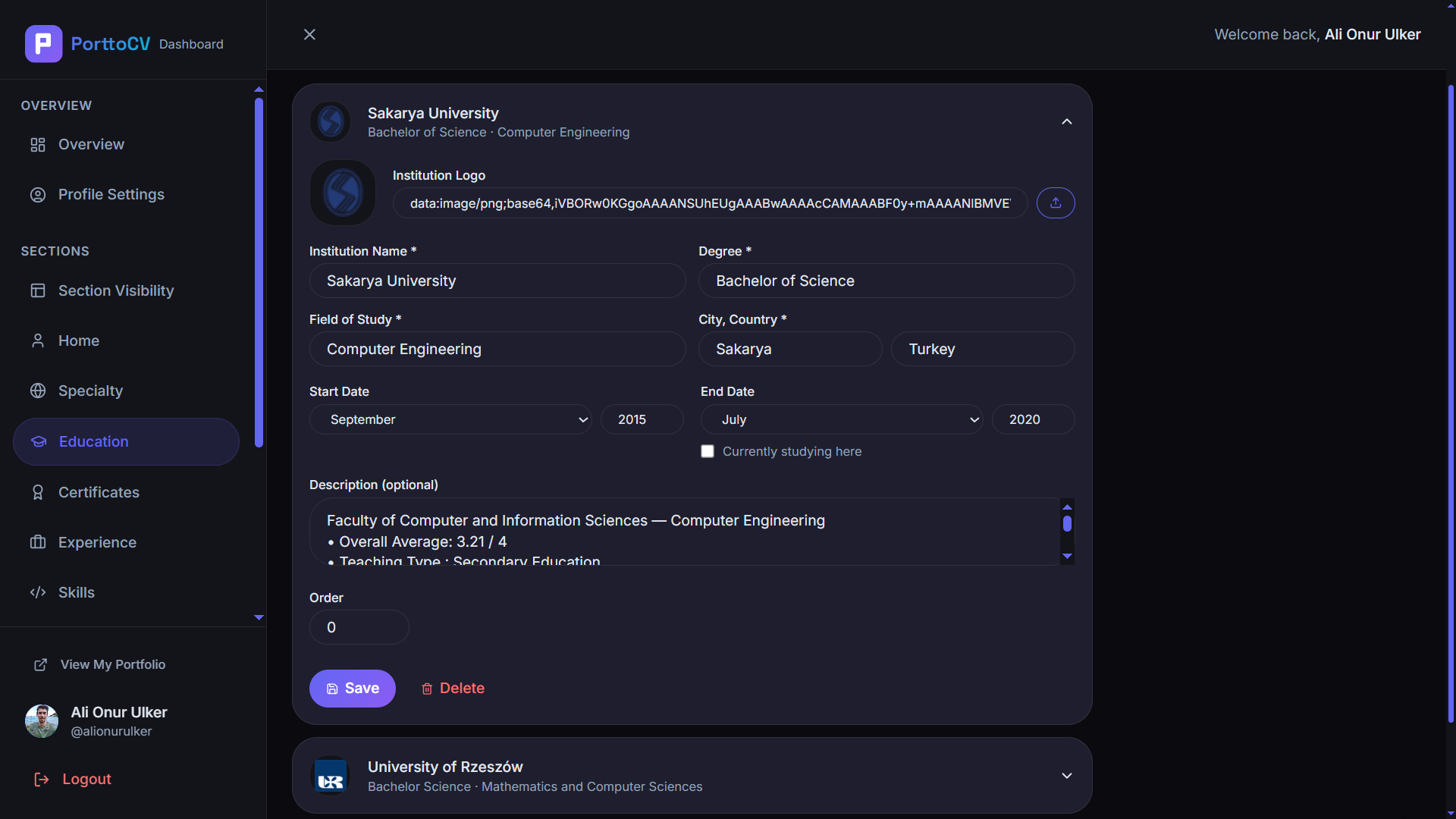The height and width of the screenshot is (819, 1456).
Task: Open the End Date month dropdown July
Action: point(842,419)
